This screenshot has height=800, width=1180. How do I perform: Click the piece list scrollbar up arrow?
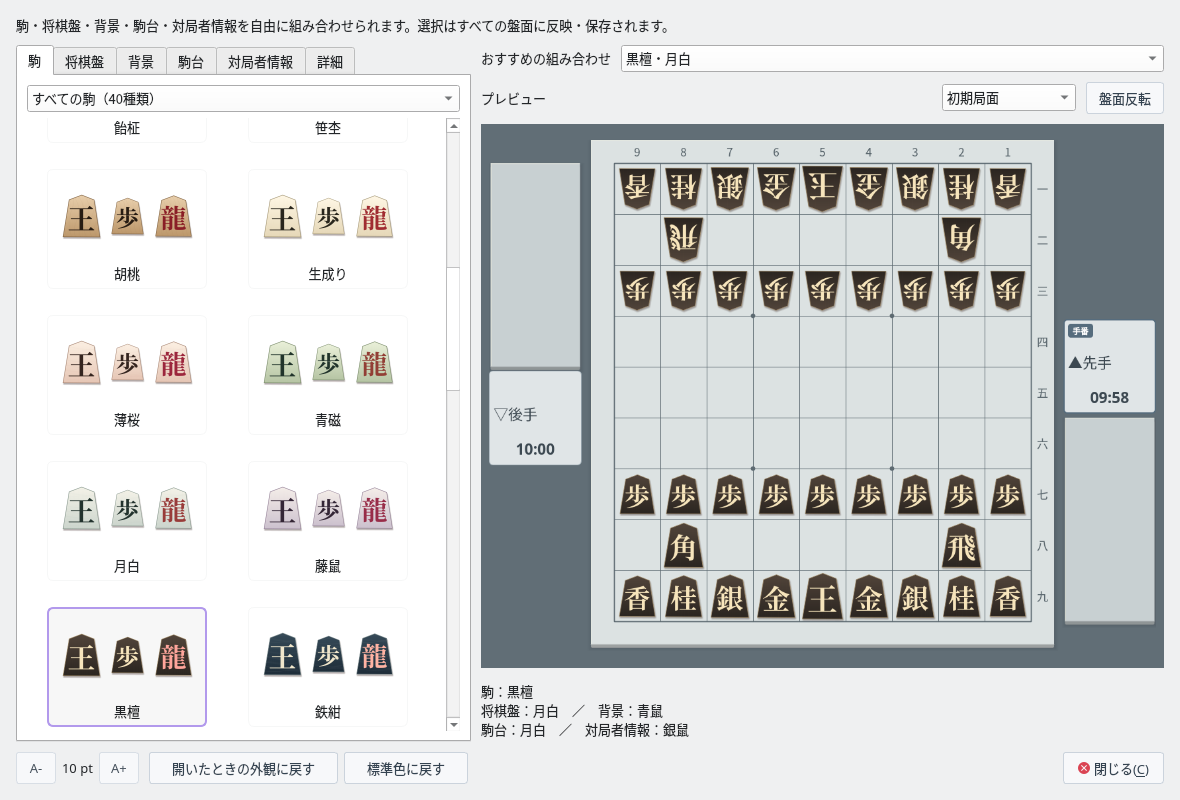(453, 126)
